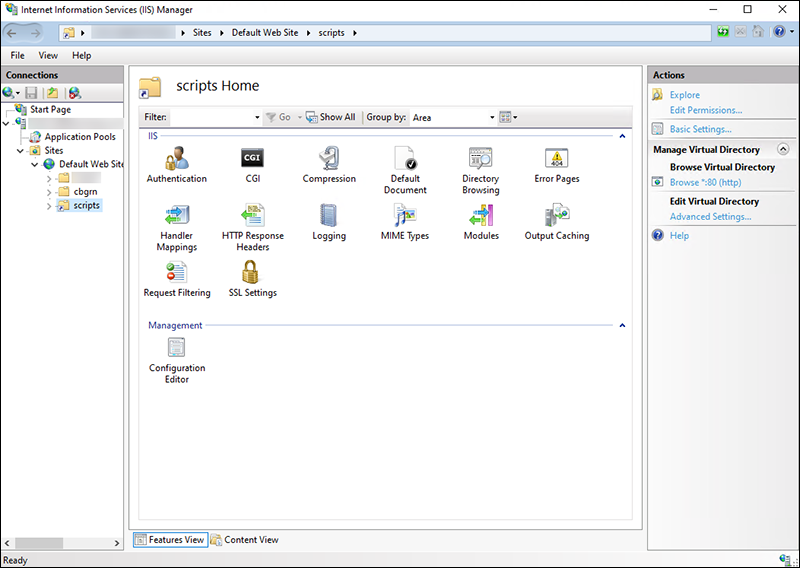
Task: Open the View menu
Action: 48,55
